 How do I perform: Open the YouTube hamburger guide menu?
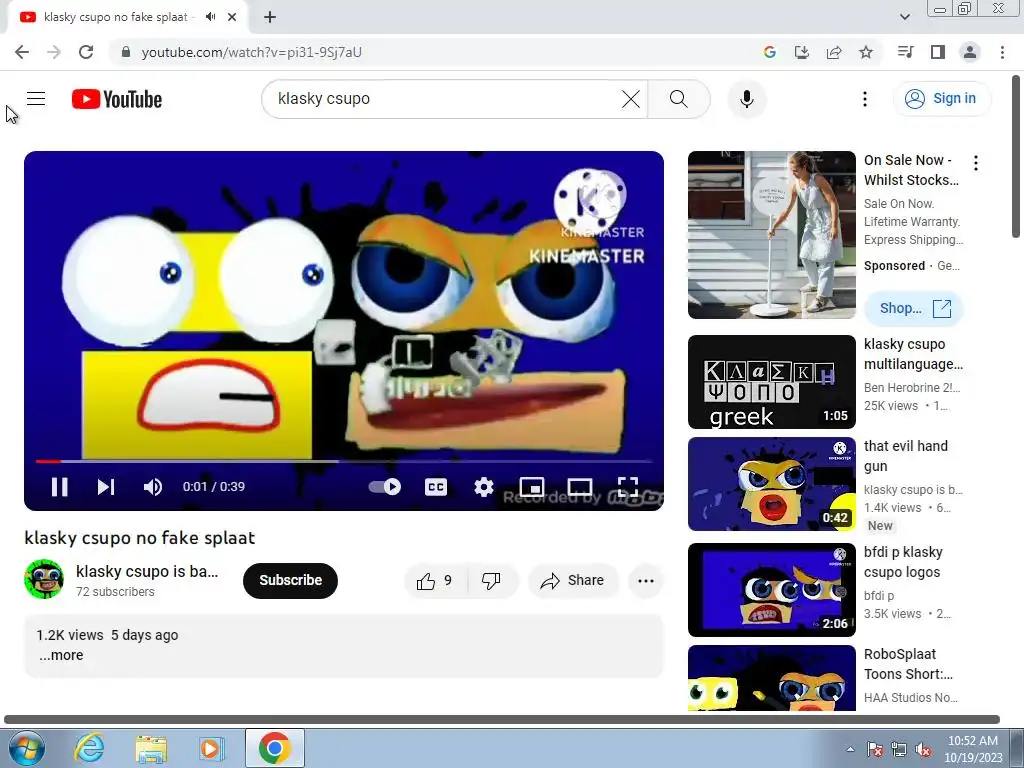click(x=36, y=99)
